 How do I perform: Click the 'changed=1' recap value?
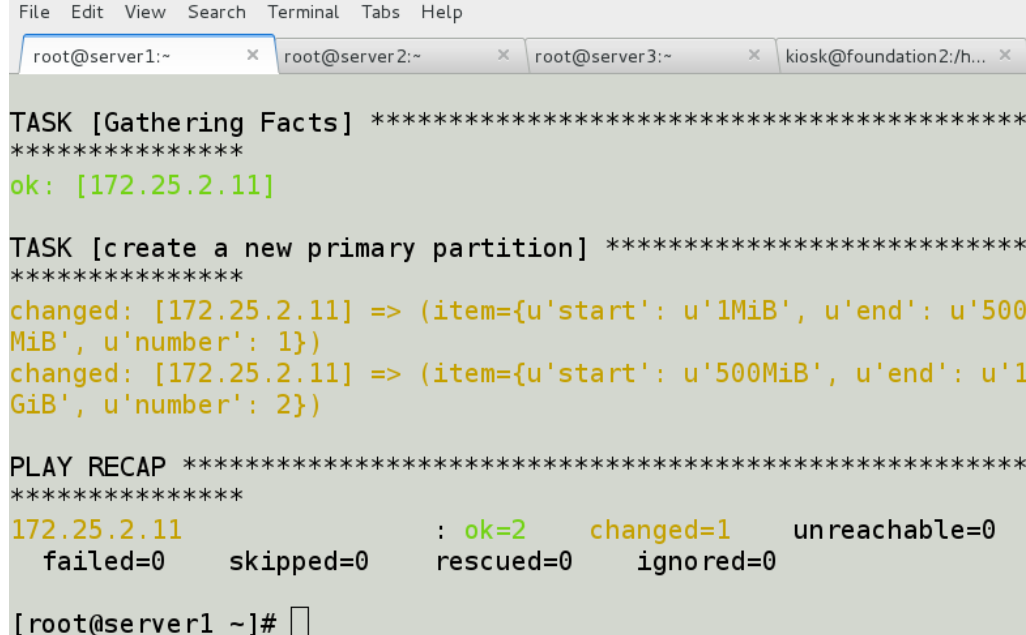click(x=660, y=530)
